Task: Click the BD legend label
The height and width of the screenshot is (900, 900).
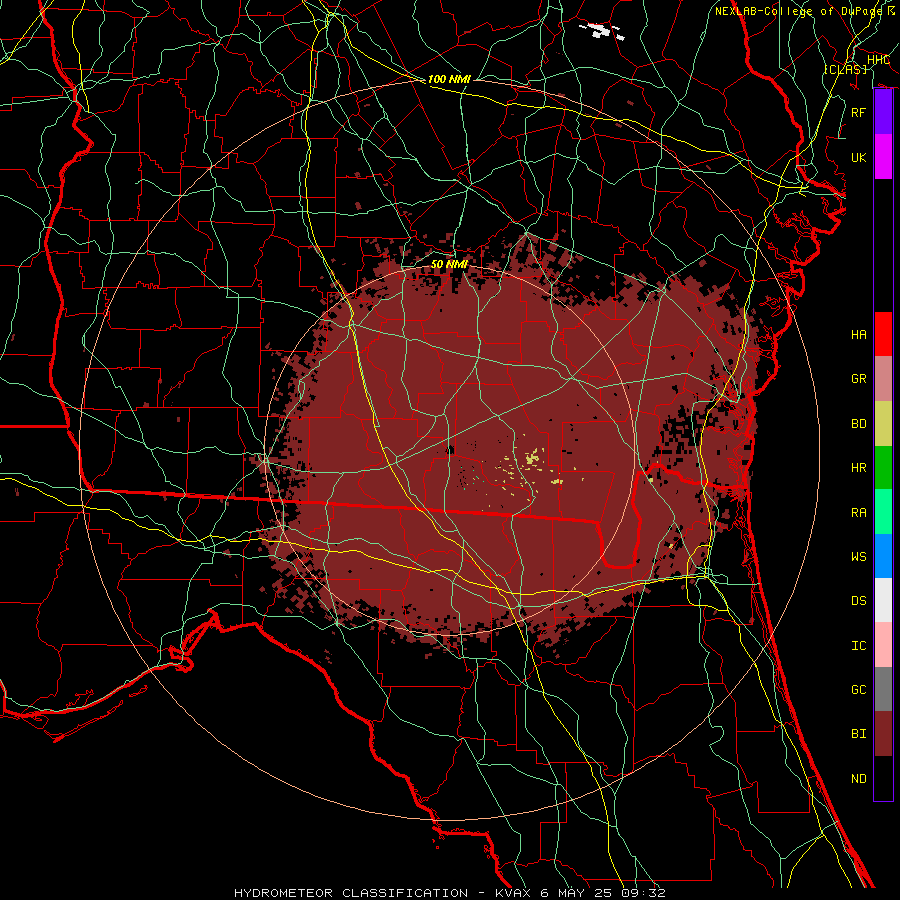Action: 859,424
